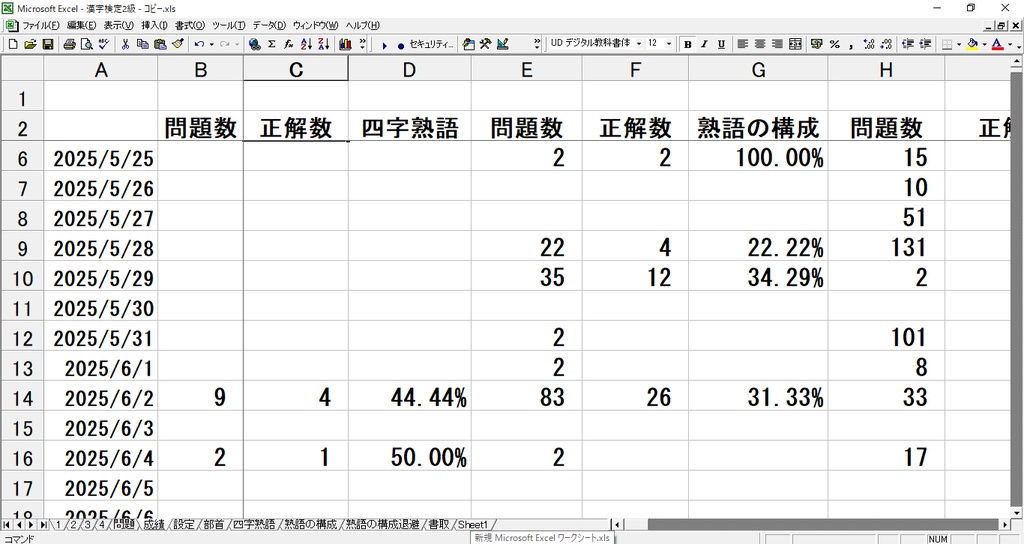Increase decimal places
1024x544 pixels.
869,44
